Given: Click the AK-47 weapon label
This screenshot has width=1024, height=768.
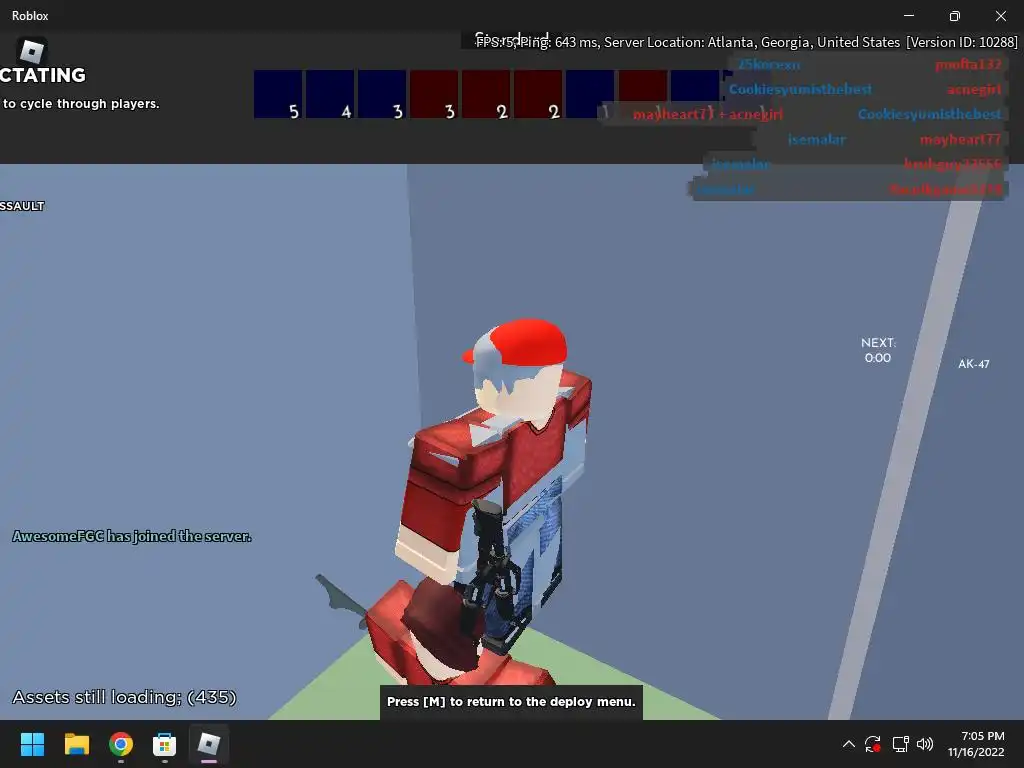Looking at the screenshot, I should (973, 364).
